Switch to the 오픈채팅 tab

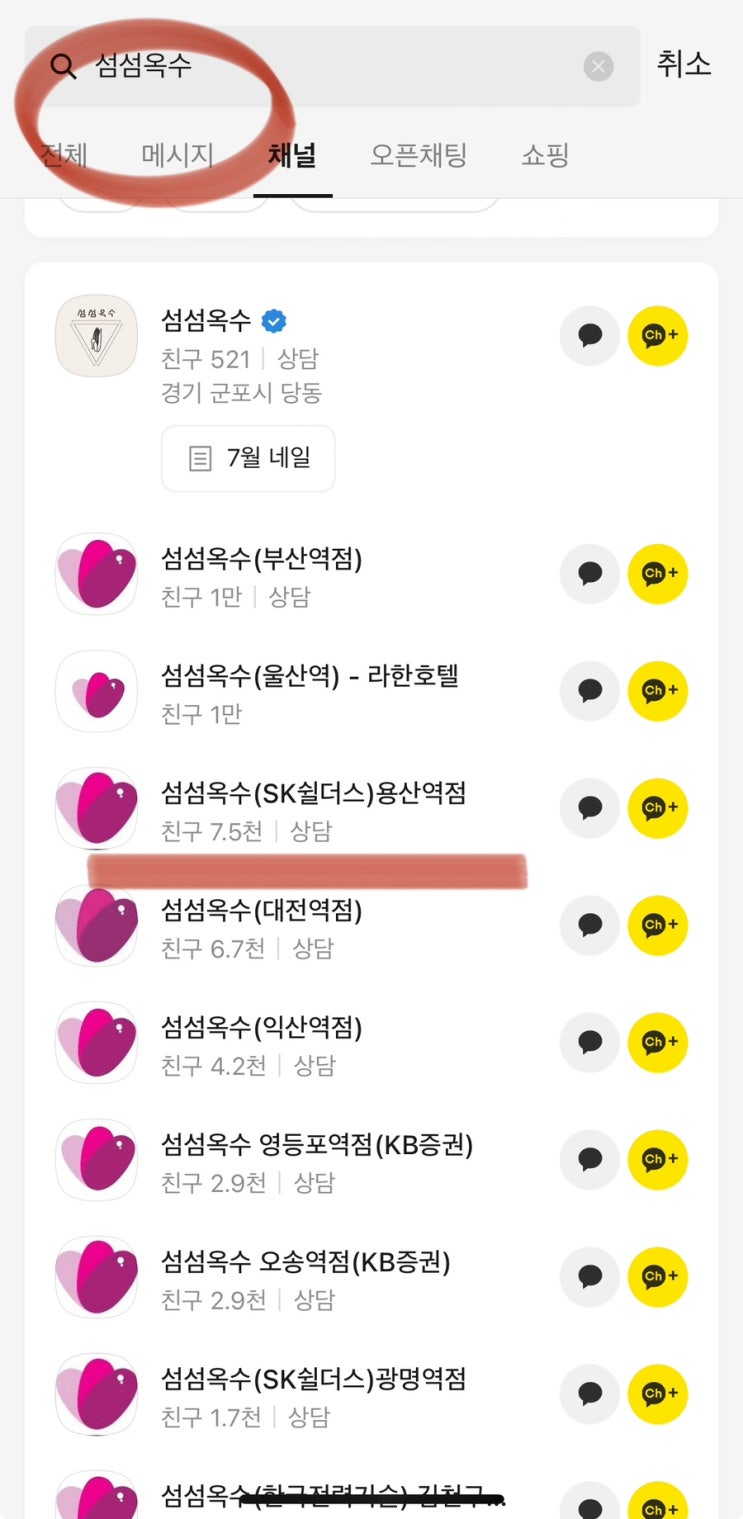click(418, 156)
